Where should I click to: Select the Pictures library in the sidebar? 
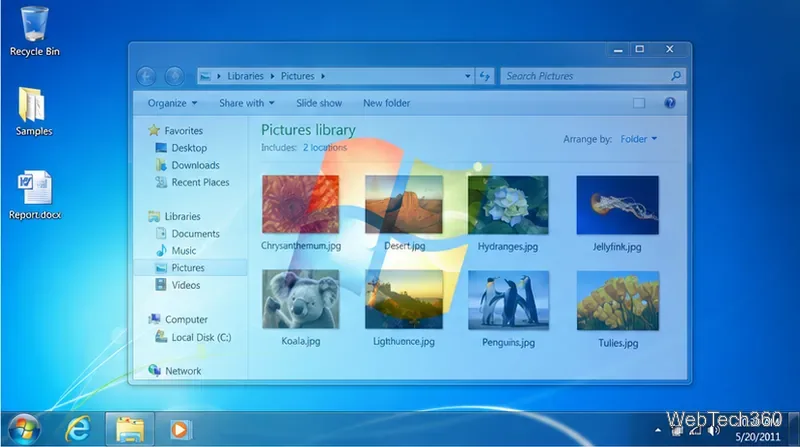pyautogui.click(x=191, y=268)
